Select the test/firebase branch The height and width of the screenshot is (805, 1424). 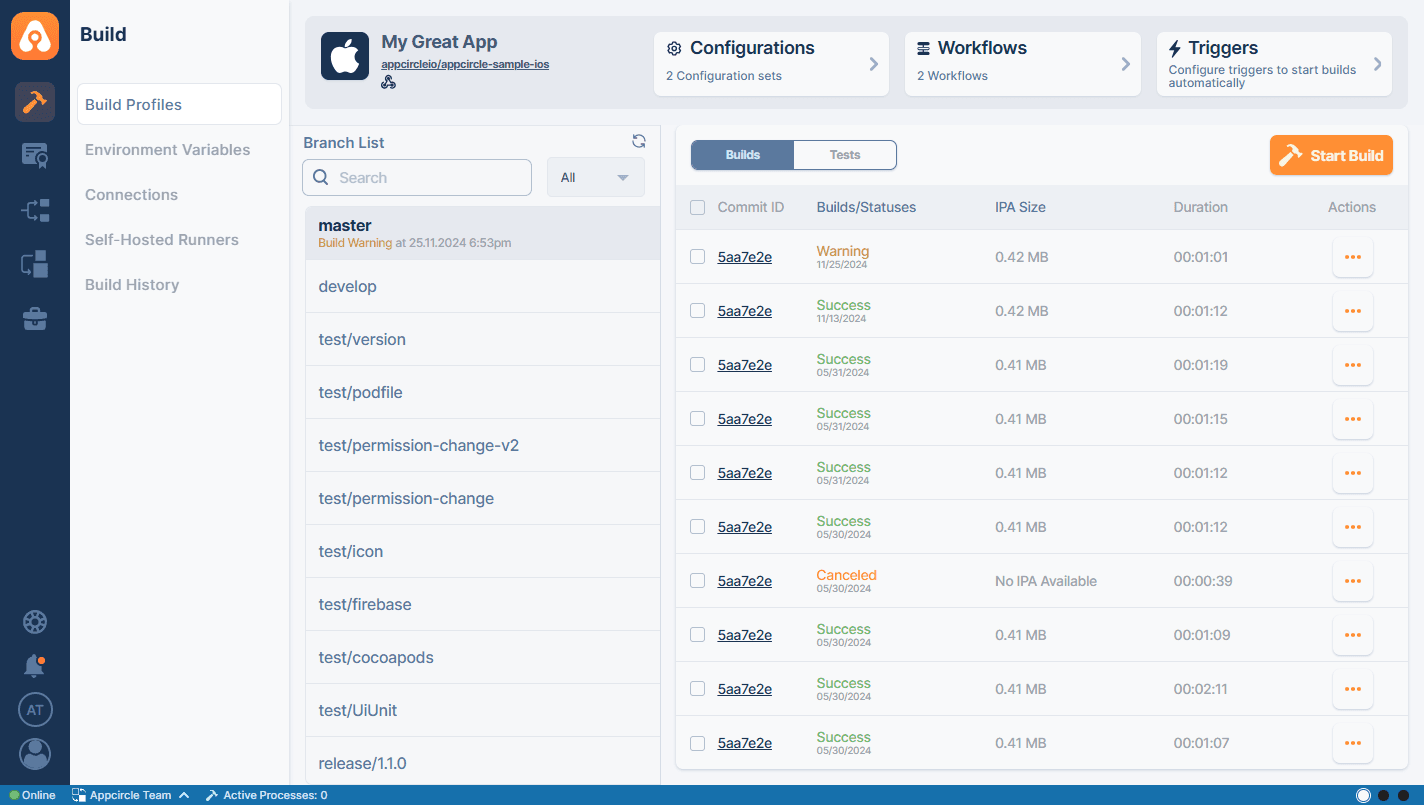click(483, 604)
